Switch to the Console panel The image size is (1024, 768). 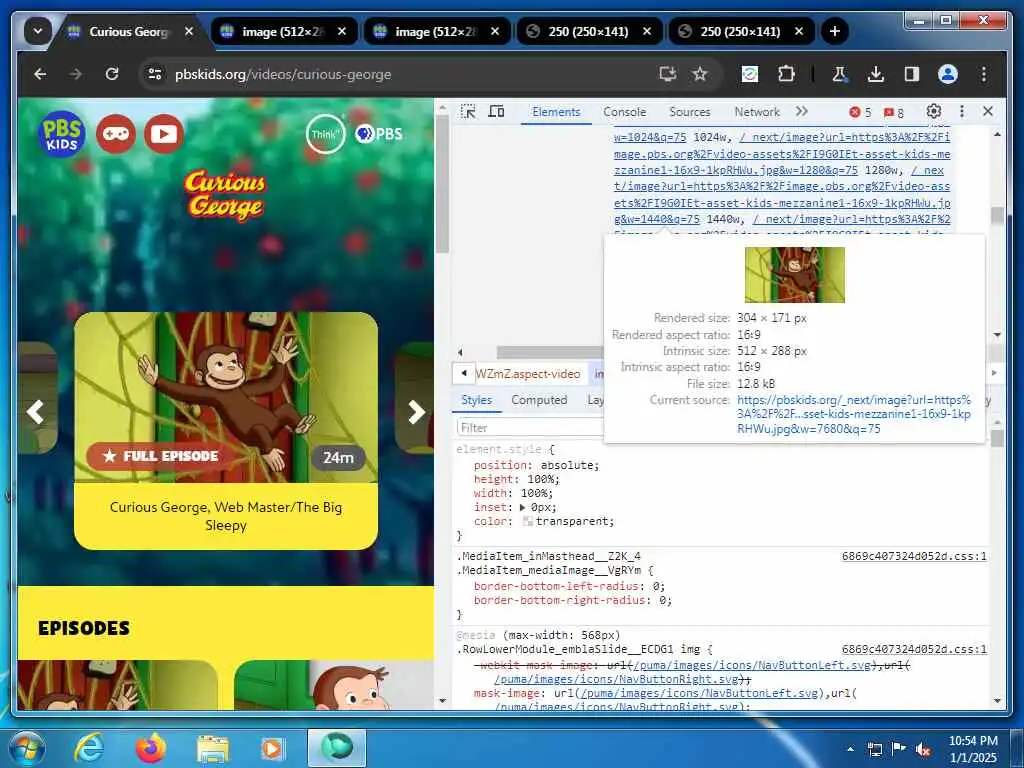[624, 112]
